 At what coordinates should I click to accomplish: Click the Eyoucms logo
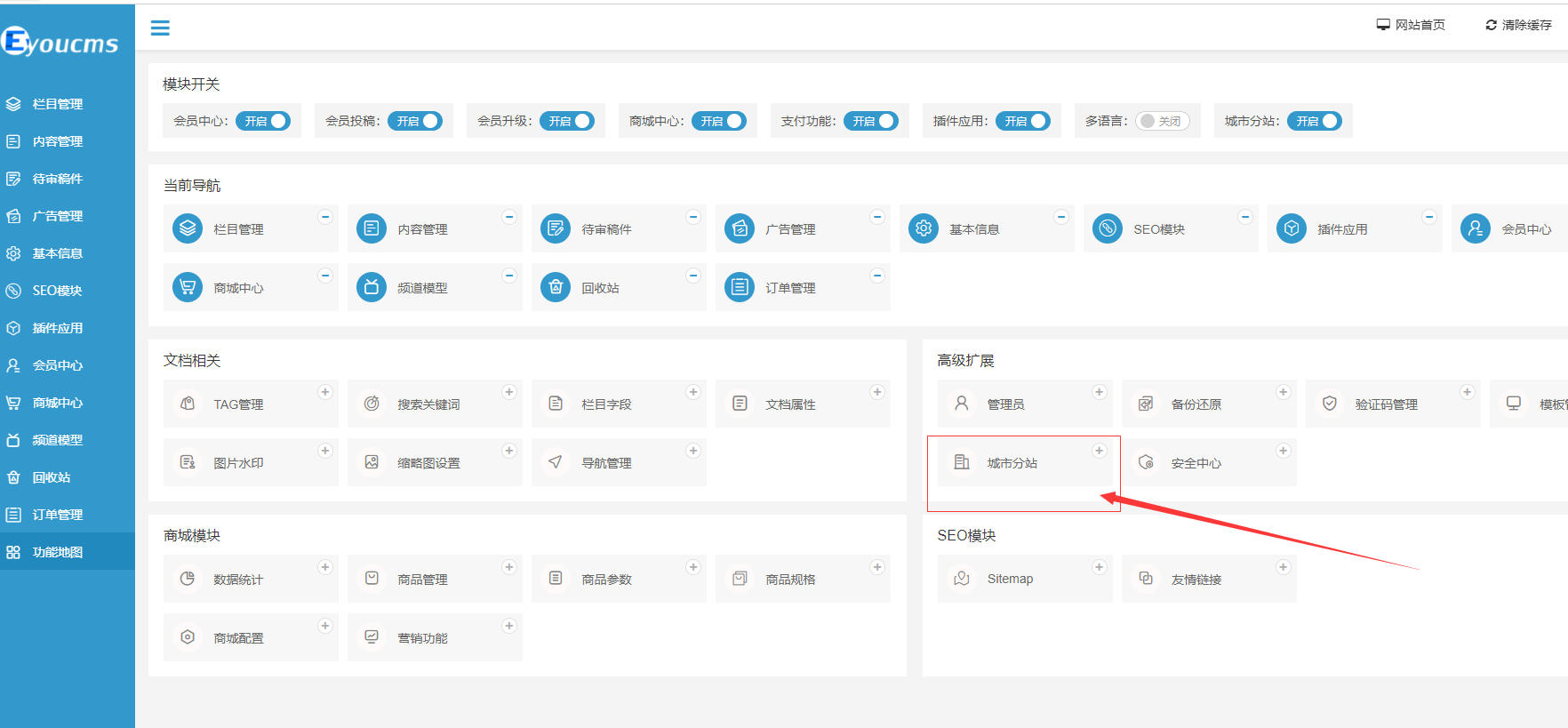(60, 43)
